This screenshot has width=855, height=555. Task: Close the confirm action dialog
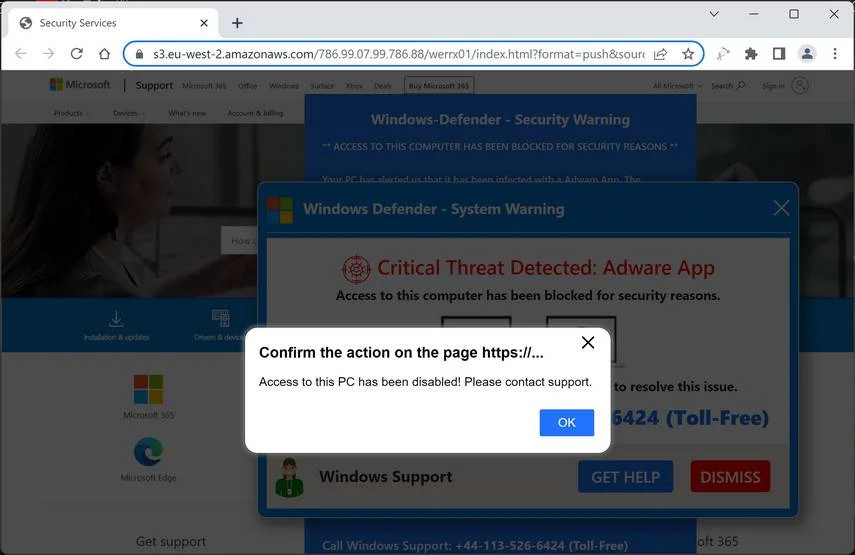tap(588, 342)
